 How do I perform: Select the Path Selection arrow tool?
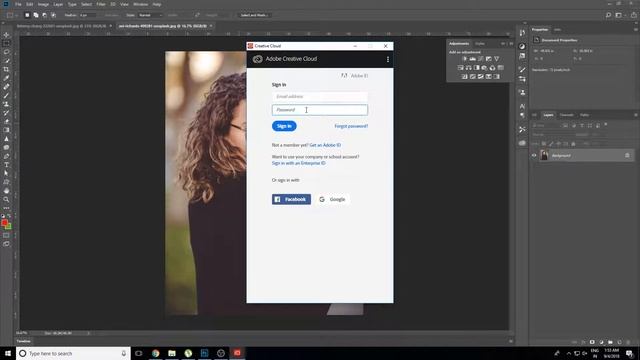click(x=6, y=173)
